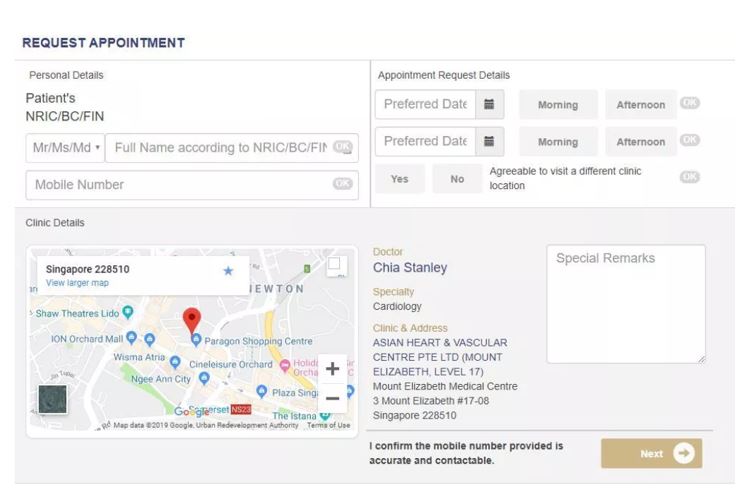The width and height of the screenshot is (743, 492).
Task: Click the Next button
Action: point(651,453)
